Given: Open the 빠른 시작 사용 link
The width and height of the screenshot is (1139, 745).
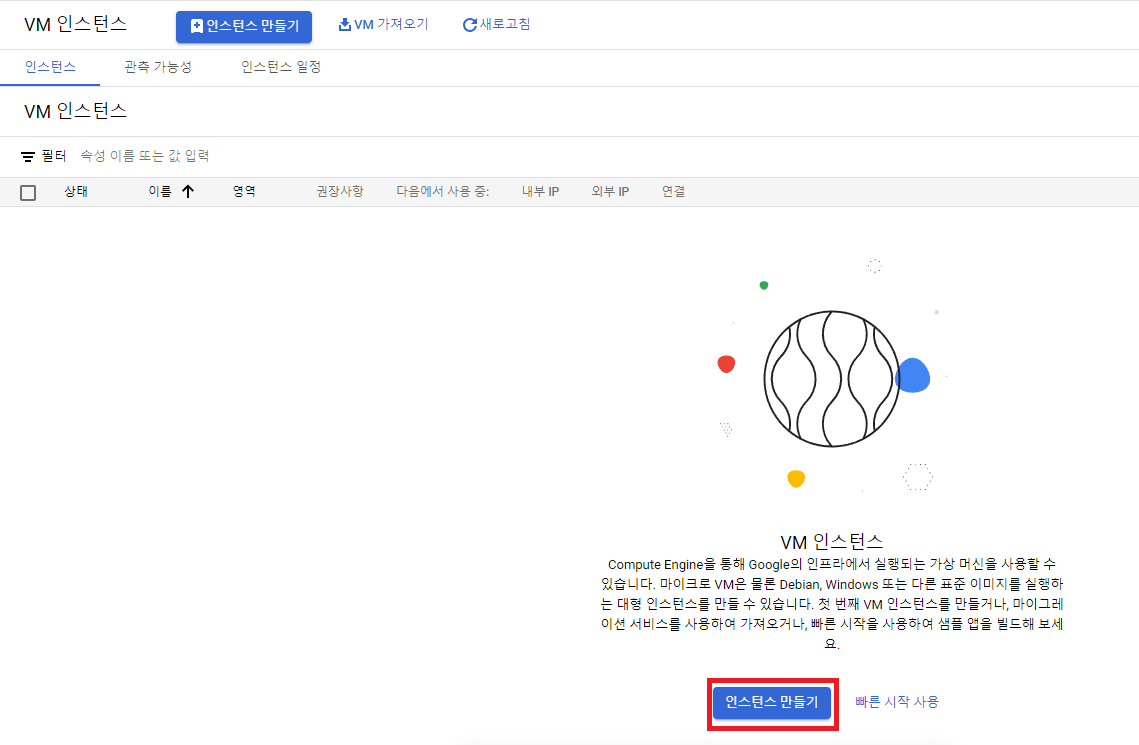Looking at the screenshot, I should coord(896,702).
